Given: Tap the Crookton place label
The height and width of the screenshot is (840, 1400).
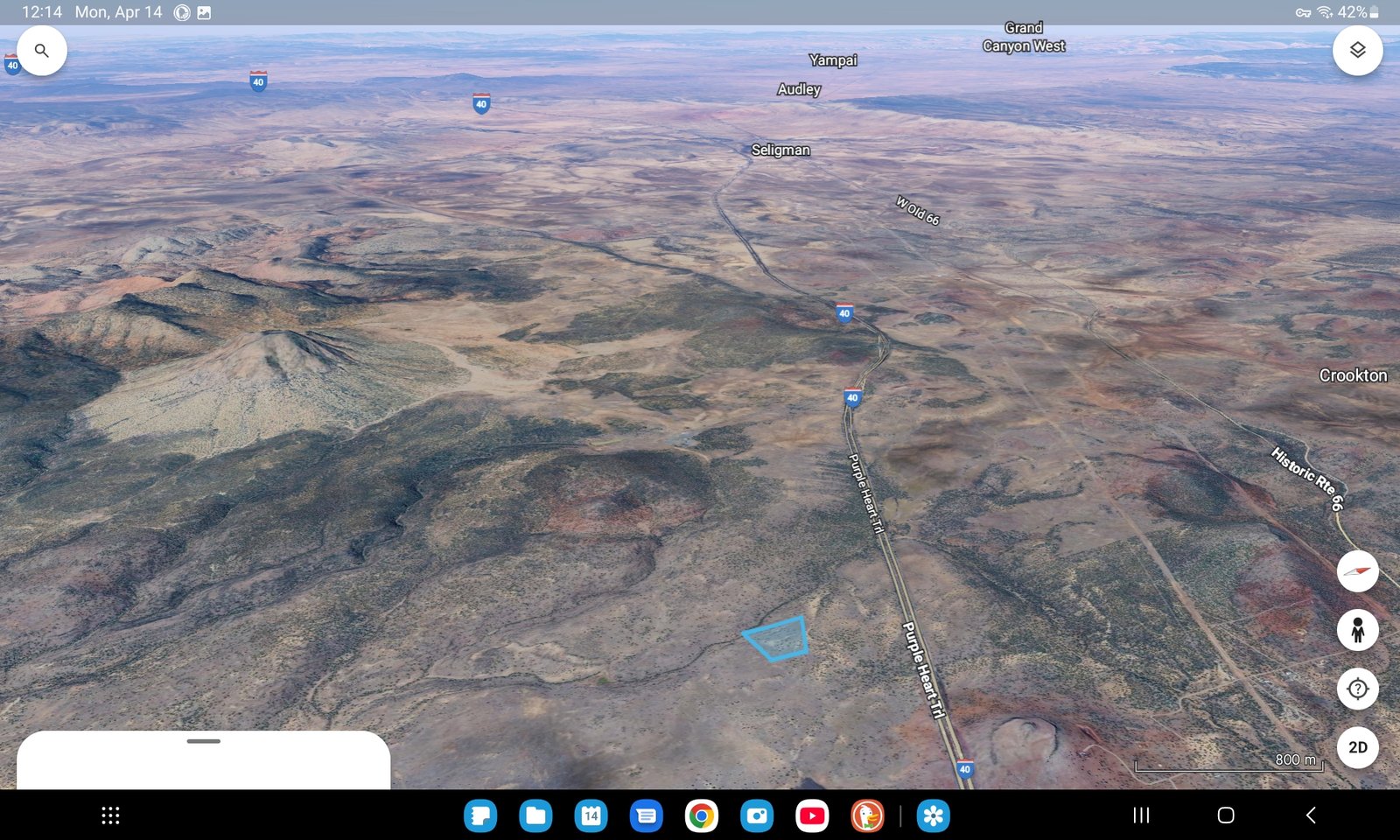Looking at the screenshot, I should tap(1353, 375).
